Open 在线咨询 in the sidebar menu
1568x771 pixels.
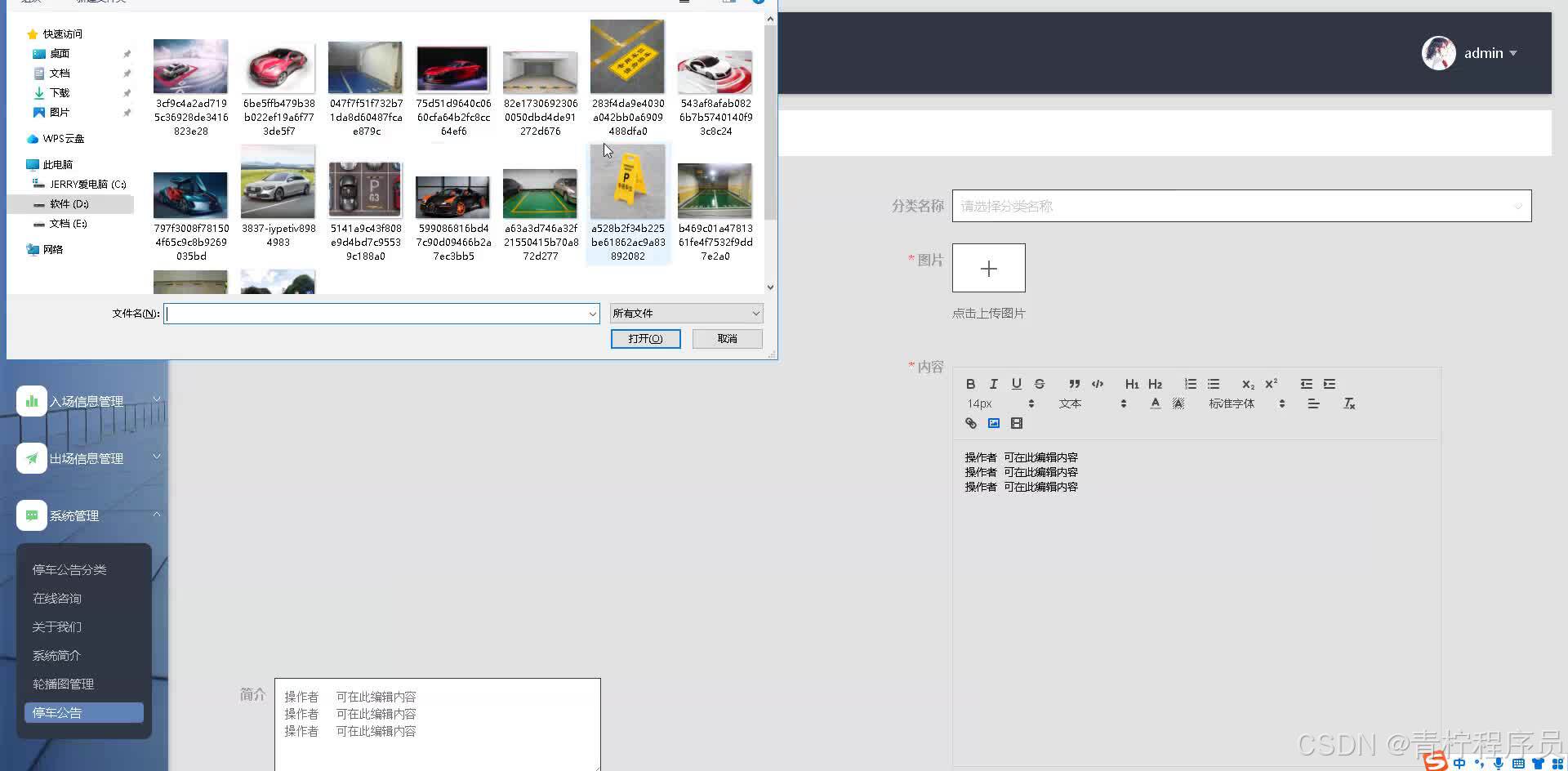57,599
